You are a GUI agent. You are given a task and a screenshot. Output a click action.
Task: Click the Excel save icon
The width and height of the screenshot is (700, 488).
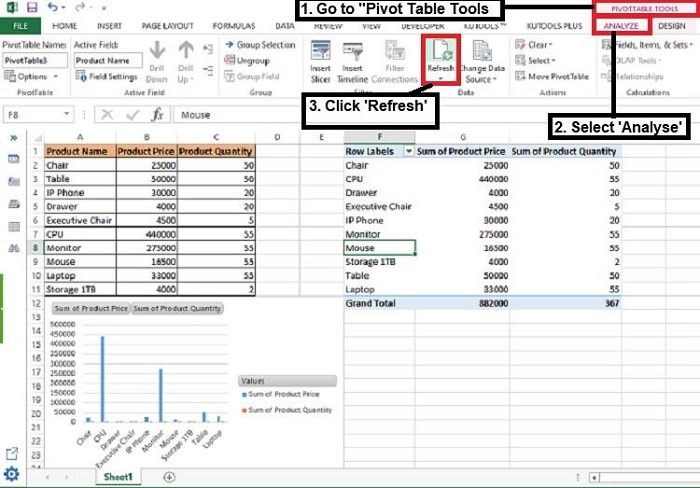pyautogui.click(x=32, y=7)
